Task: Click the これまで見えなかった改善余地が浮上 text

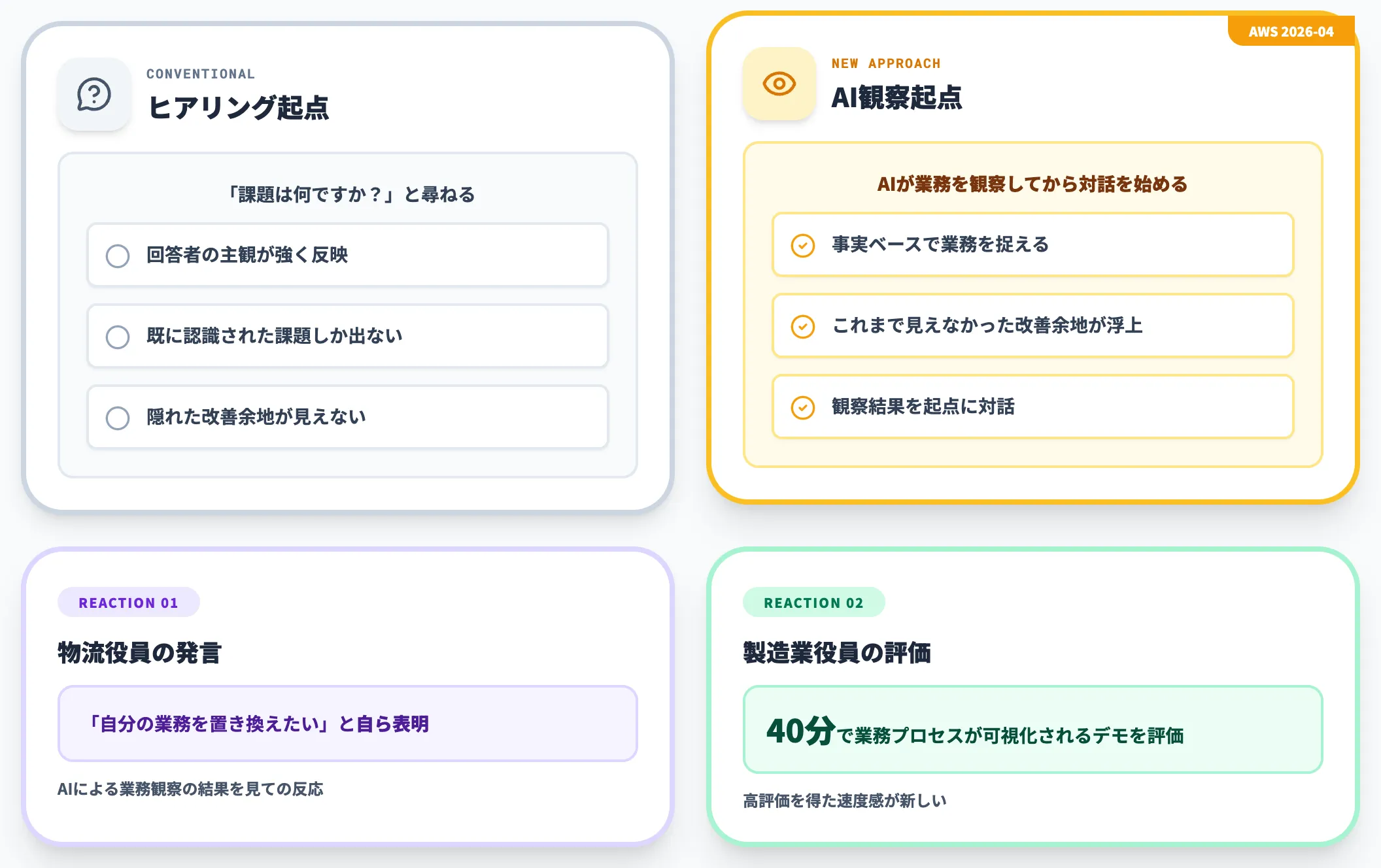Action: click(987, 325)
